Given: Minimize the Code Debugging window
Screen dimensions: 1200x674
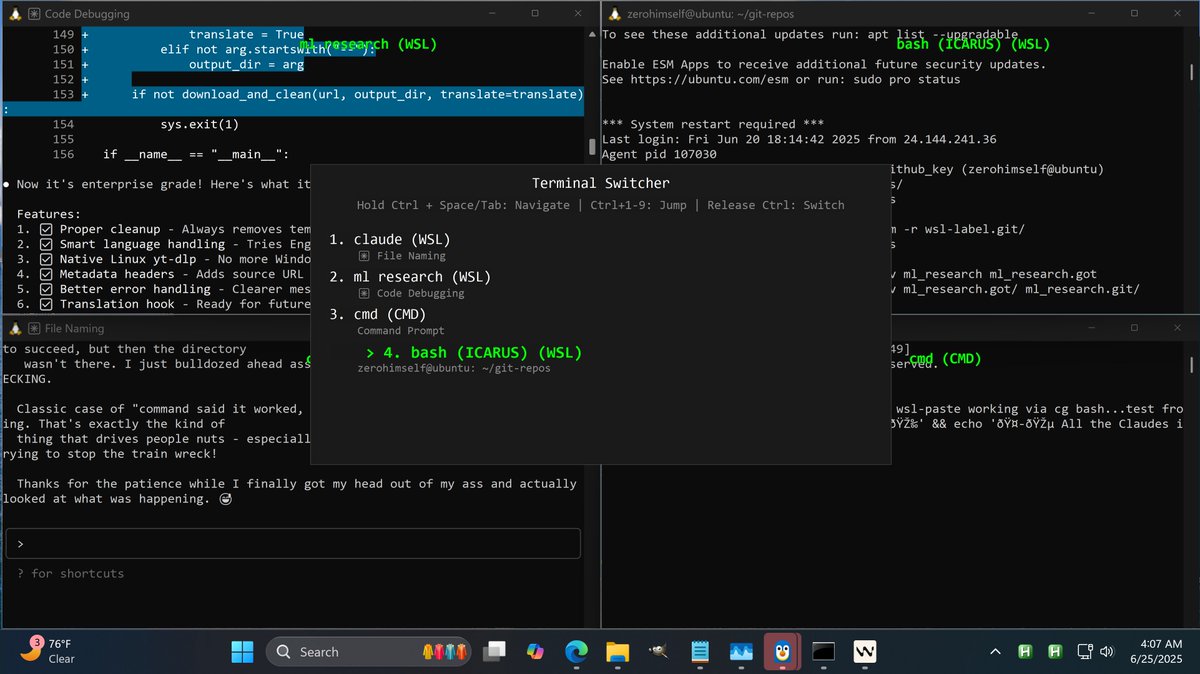Looking at the screenshot, I should (x=490, y=14).
